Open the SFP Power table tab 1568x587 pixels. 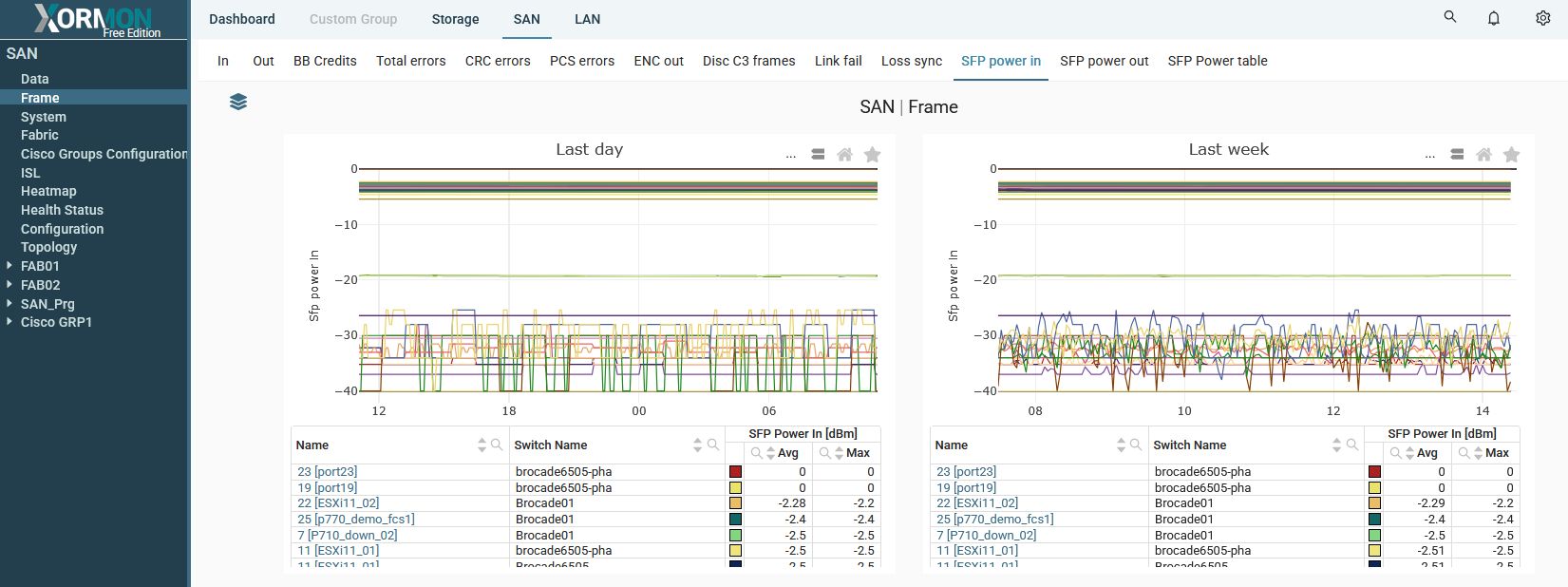(x=1217, y=61)
